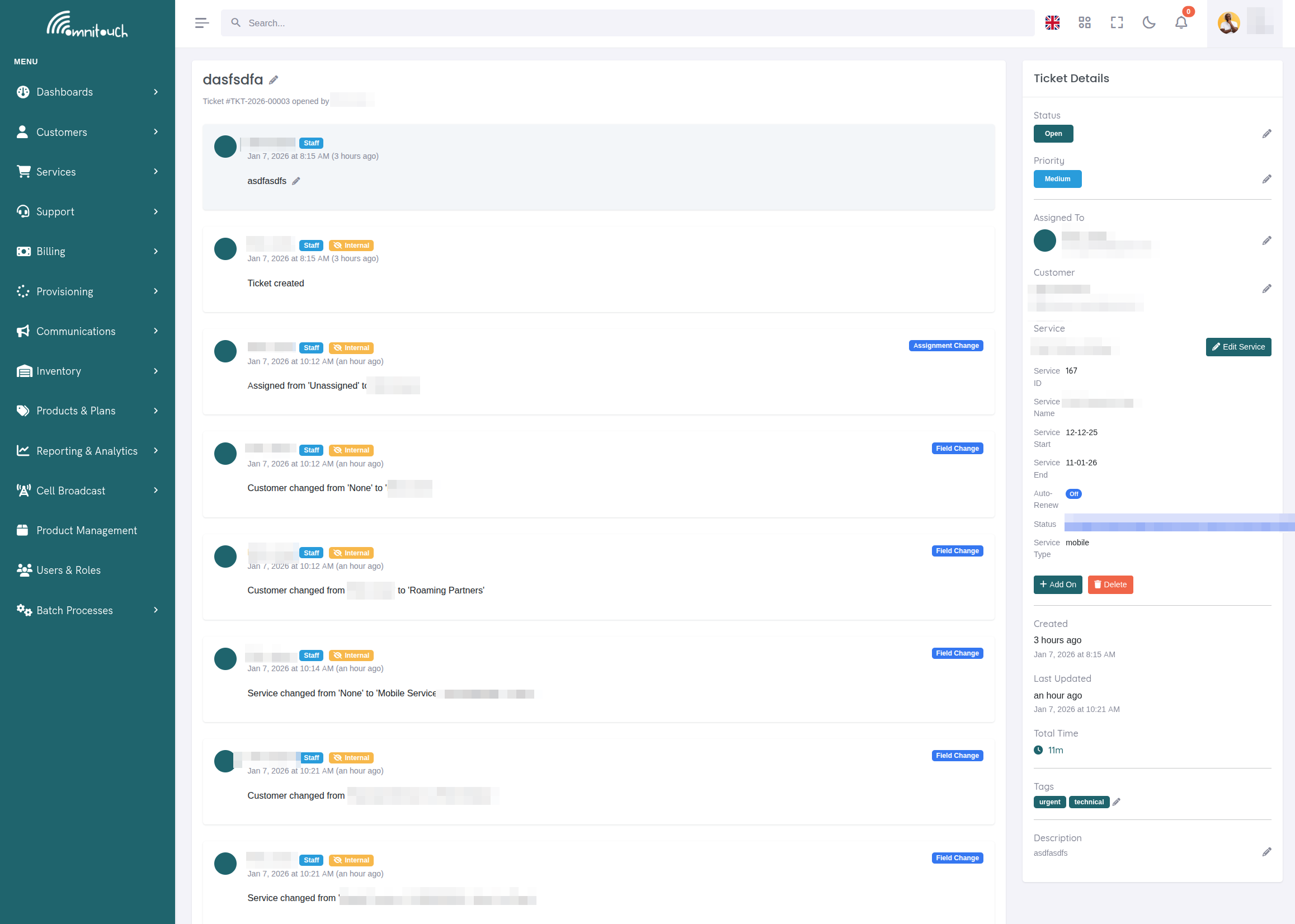Click the Service ID value 167

pyautogui.click(x=1071, y=371)
